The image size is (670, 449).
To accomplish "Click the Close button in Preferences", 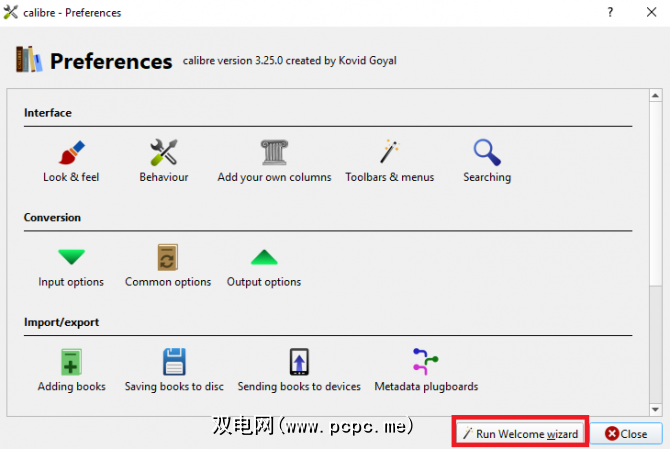I will point(626,434).
